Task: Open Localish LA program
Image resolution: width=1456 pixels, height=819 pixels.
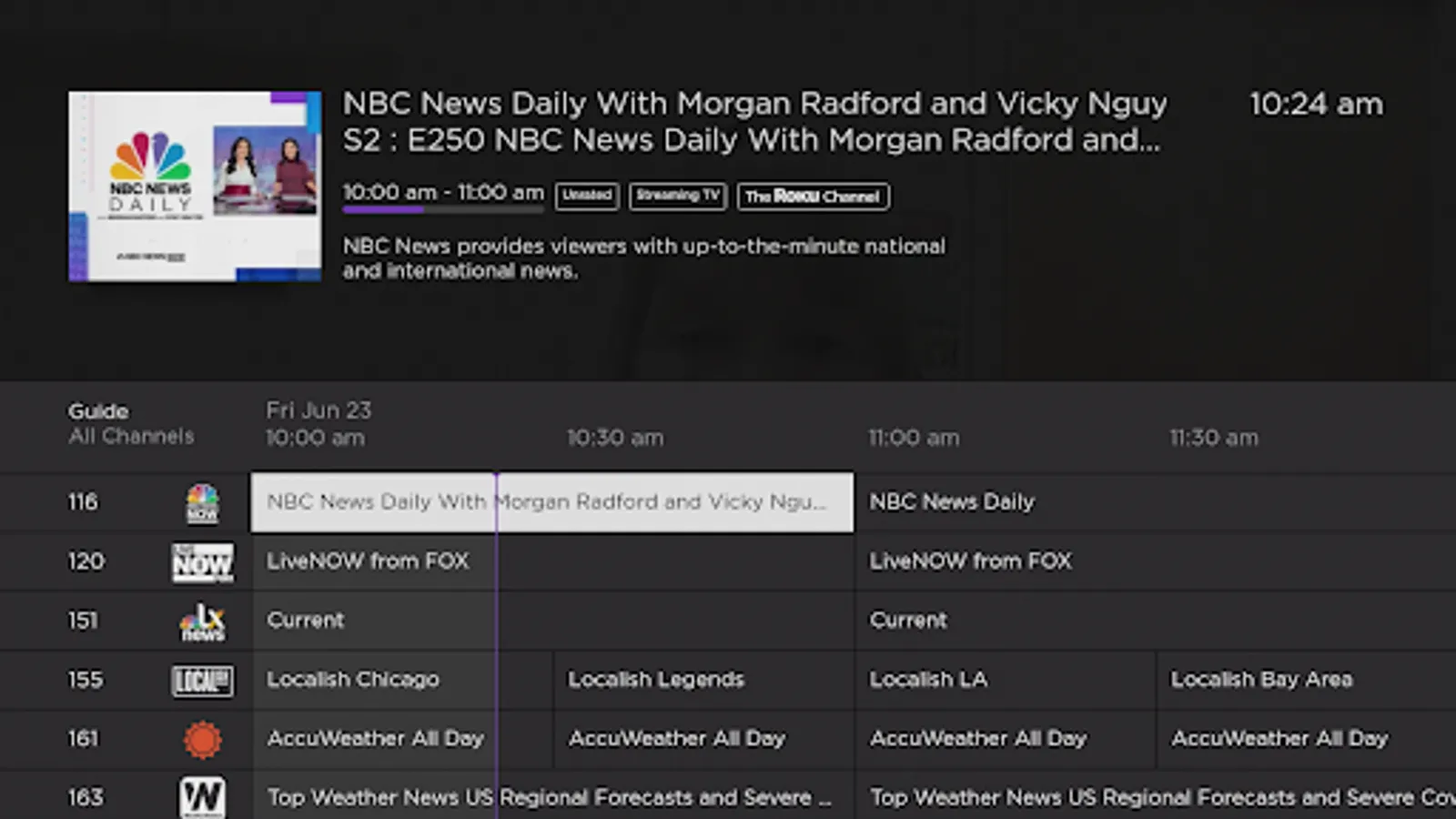Action: 1006,680
